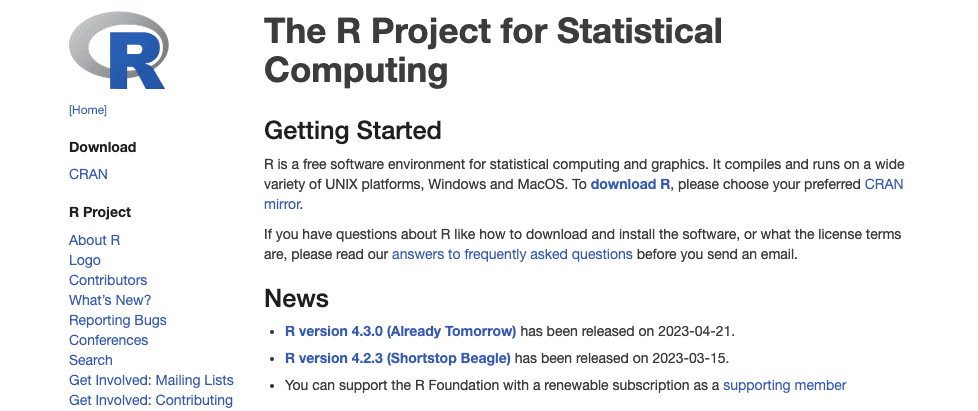
Task: Go to the About R page
Action: pyautogui.click(x=94, y=240)
